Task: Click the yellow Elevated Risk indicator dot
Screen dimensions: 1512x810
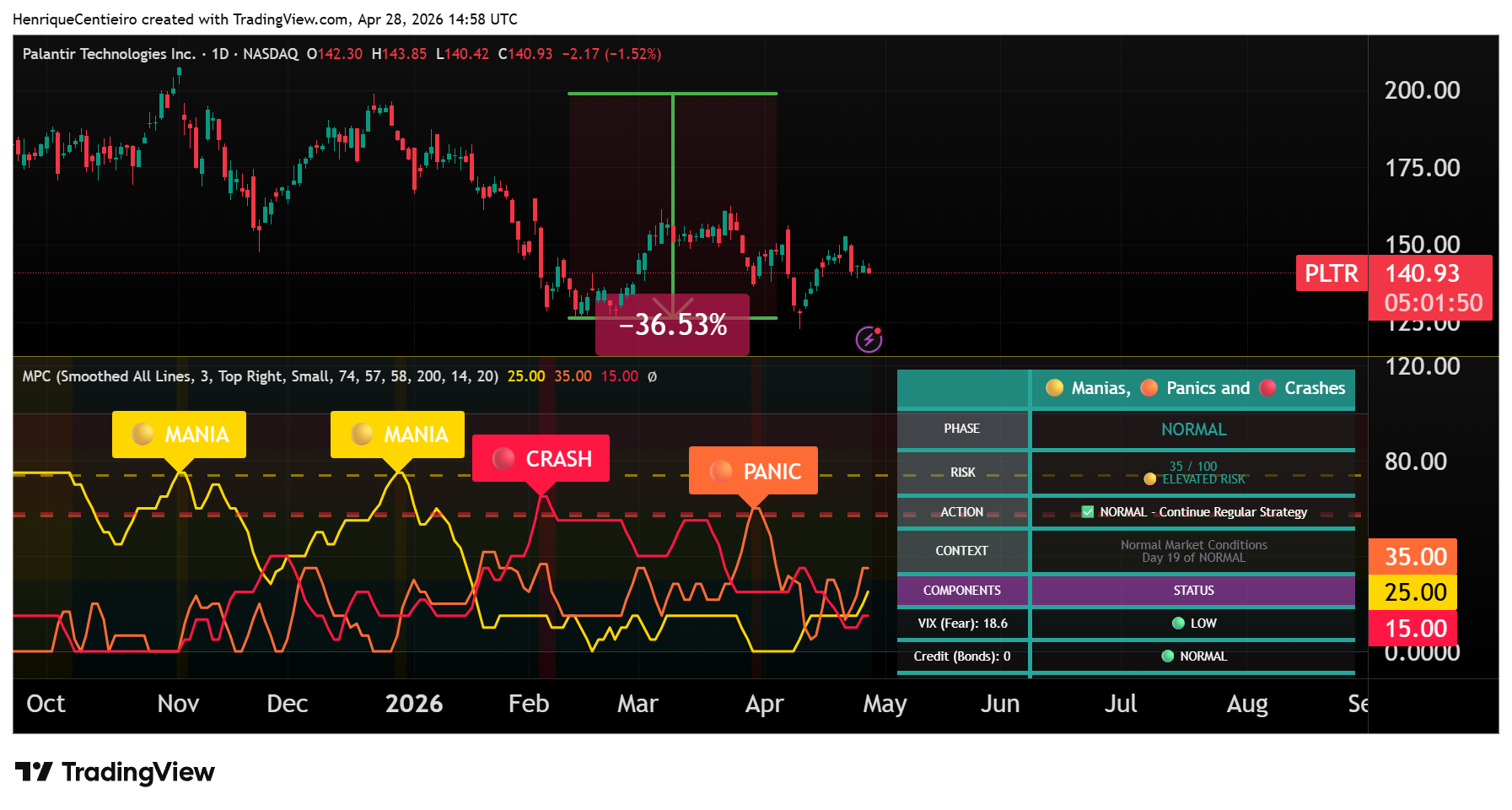Action: (1149, 479)
